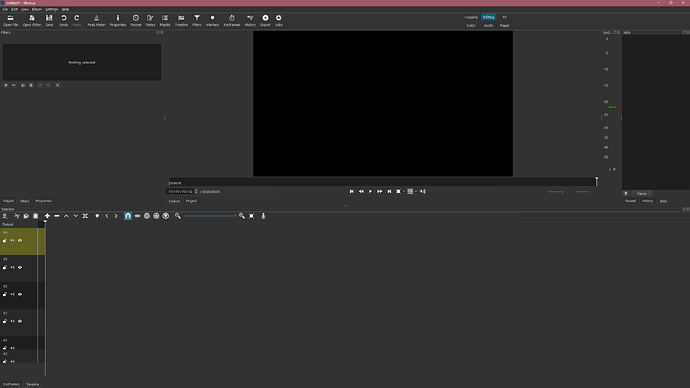Split at playhead in timeline toolbar
The image size is (690, 388).
click(x=85, y=216)
